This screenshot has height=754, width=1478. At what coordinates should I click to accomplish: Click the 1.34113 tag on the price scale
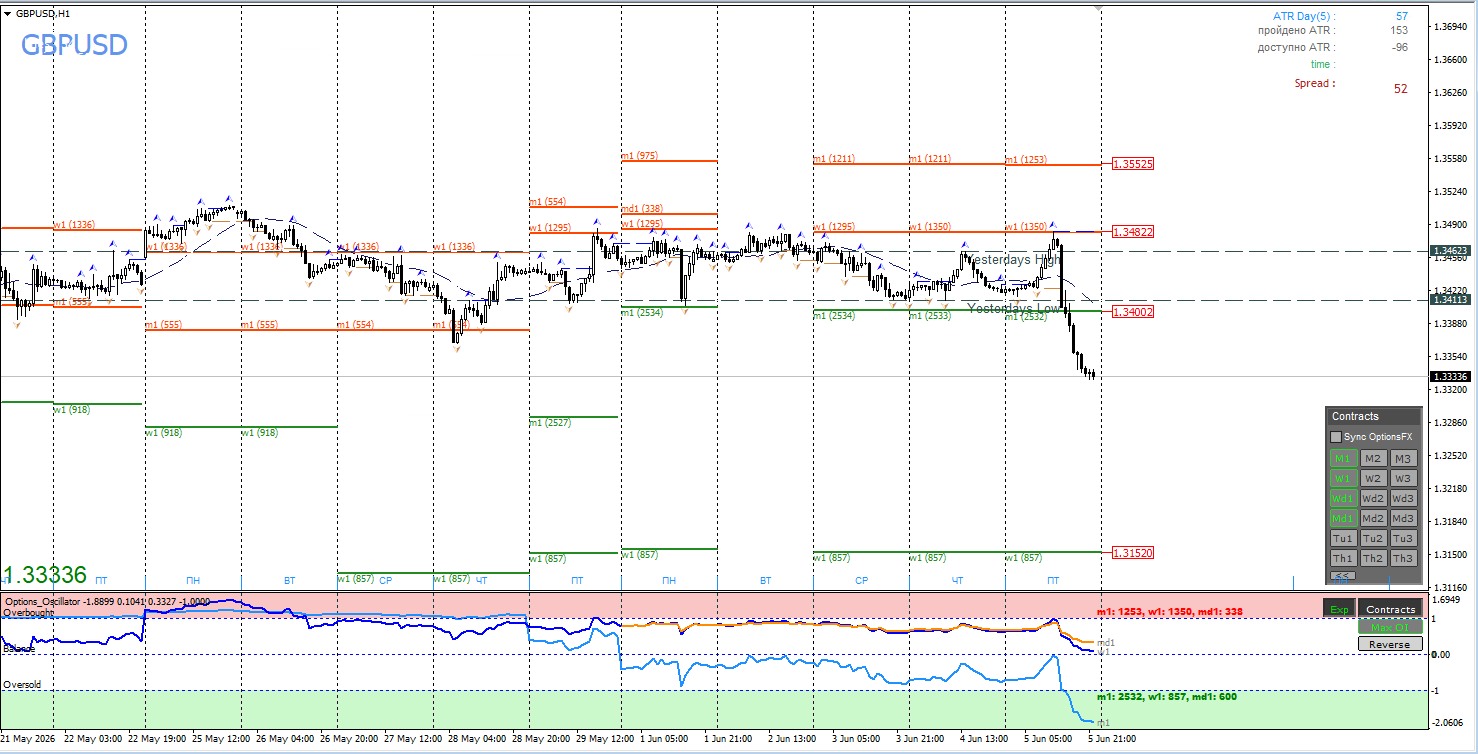1450,299
